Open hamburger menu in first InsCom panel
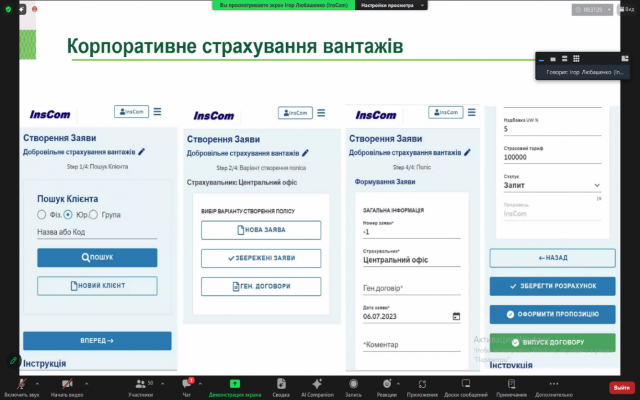The width and height of the screenshot is (640, 400). (158, 111)
